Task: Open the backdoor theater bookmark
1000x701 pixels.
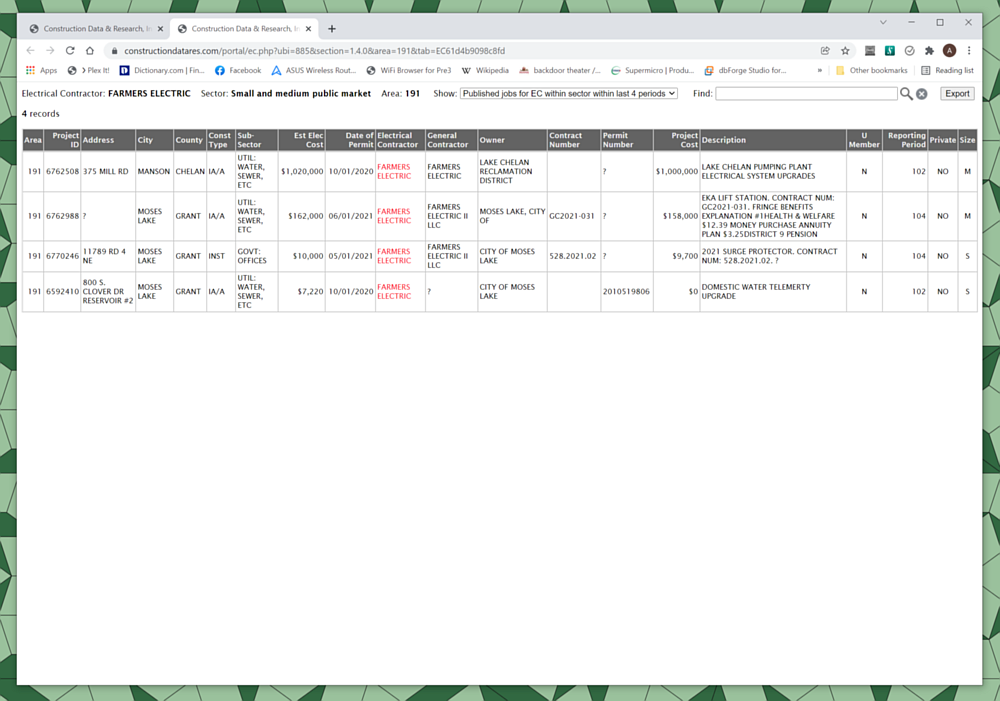Action: [x=559, y=70]
